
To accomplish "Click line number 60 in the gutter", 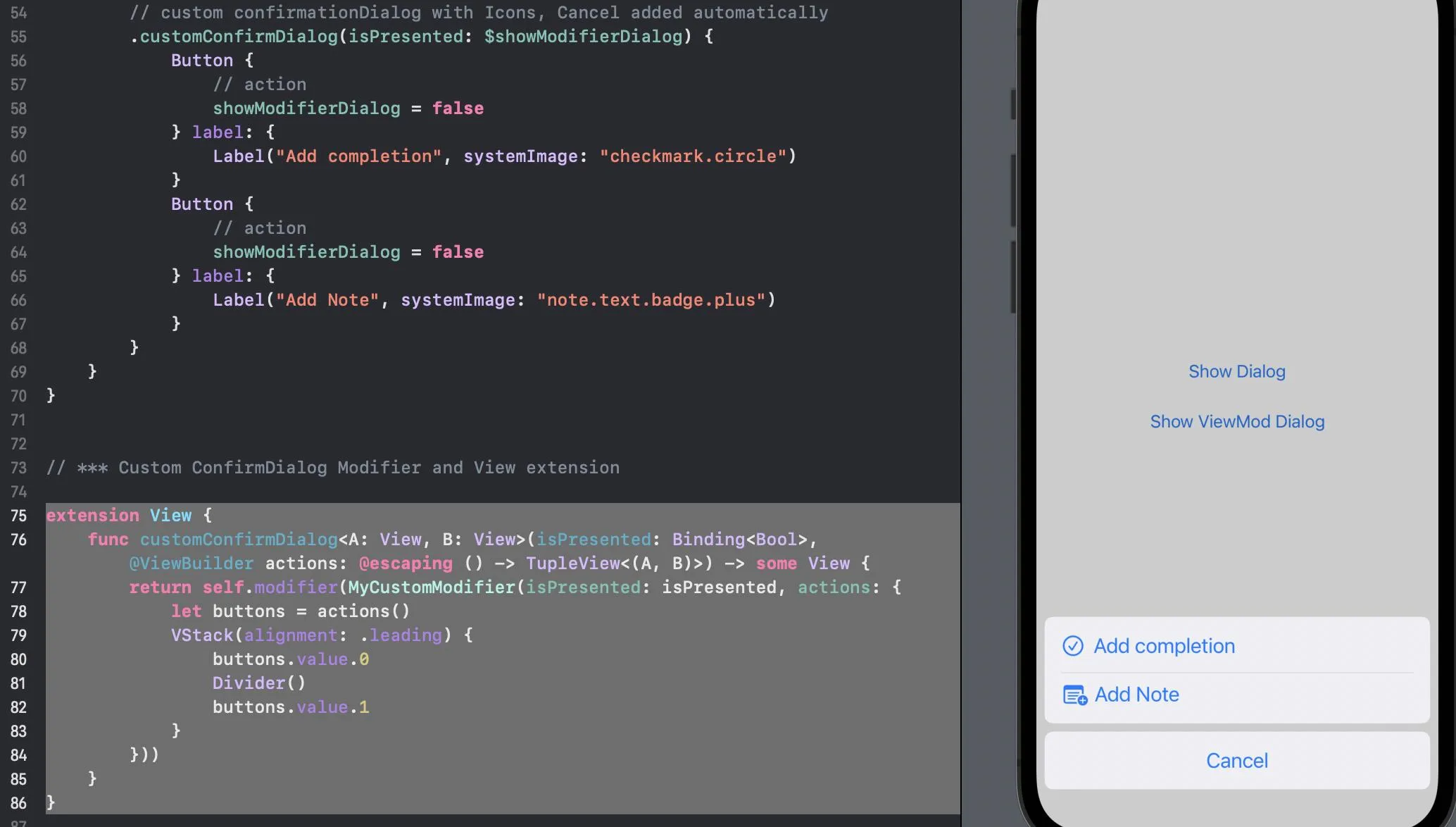I will [x=19, y=156].
